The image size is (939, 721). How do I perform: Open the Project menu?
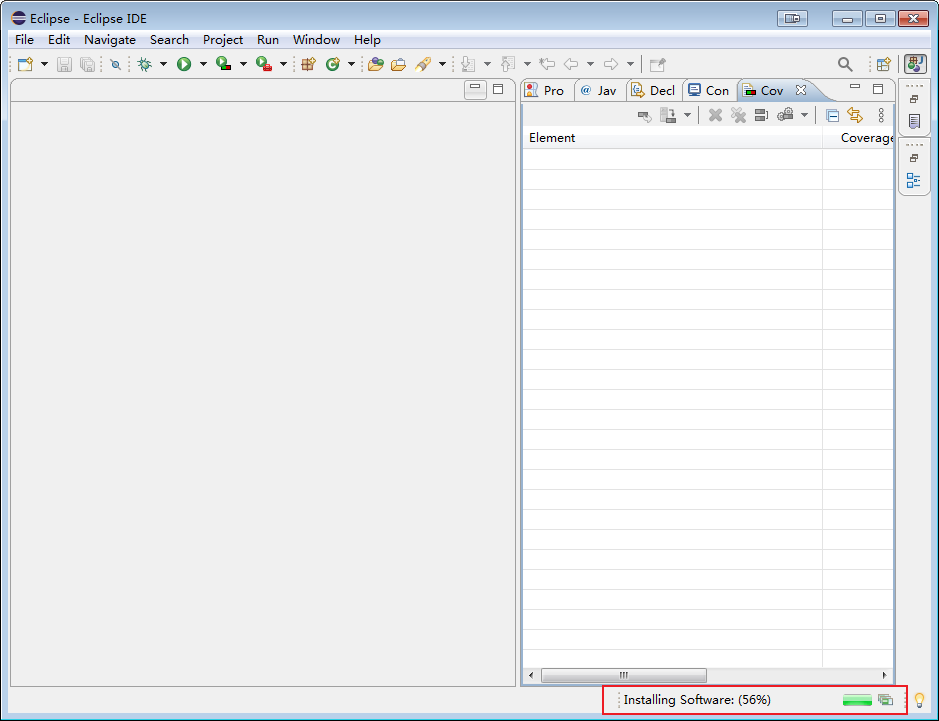click(223, 40)
